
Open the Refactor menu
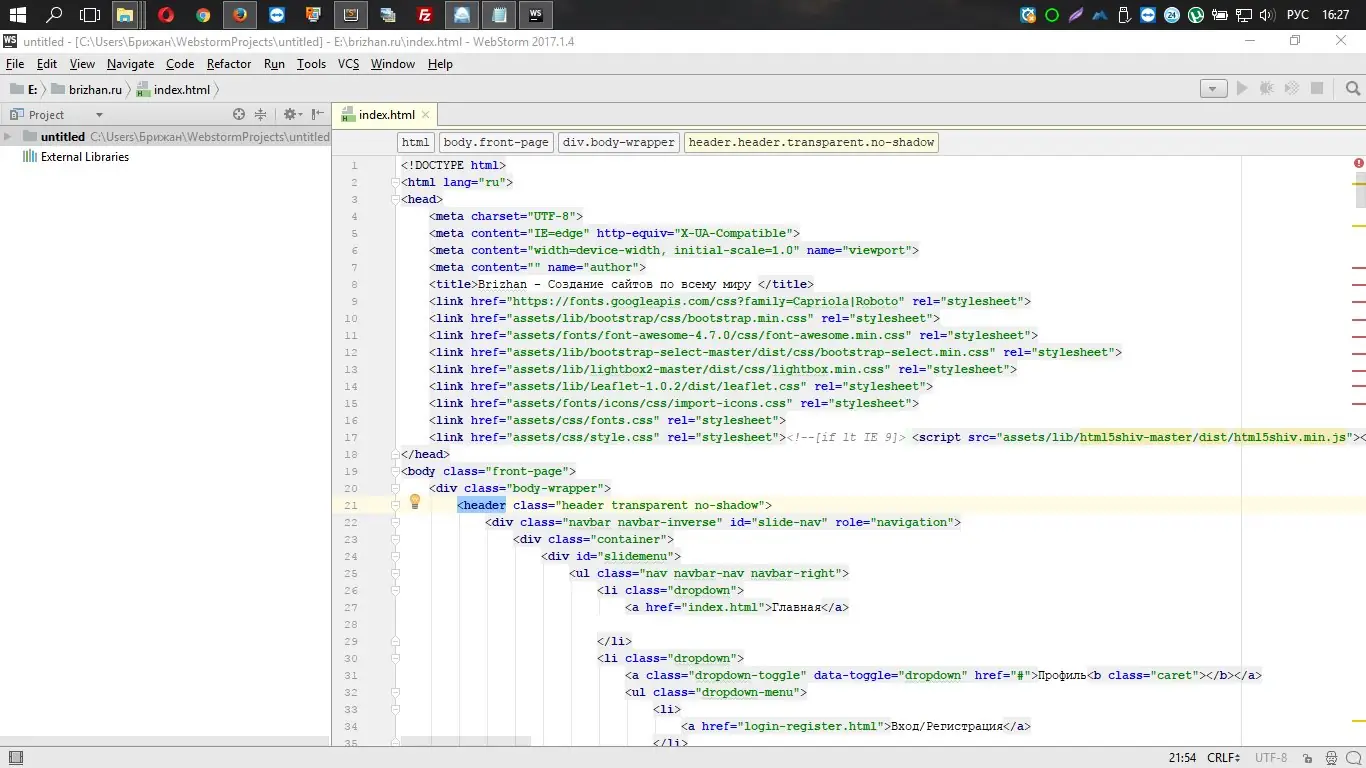point(229,64)
